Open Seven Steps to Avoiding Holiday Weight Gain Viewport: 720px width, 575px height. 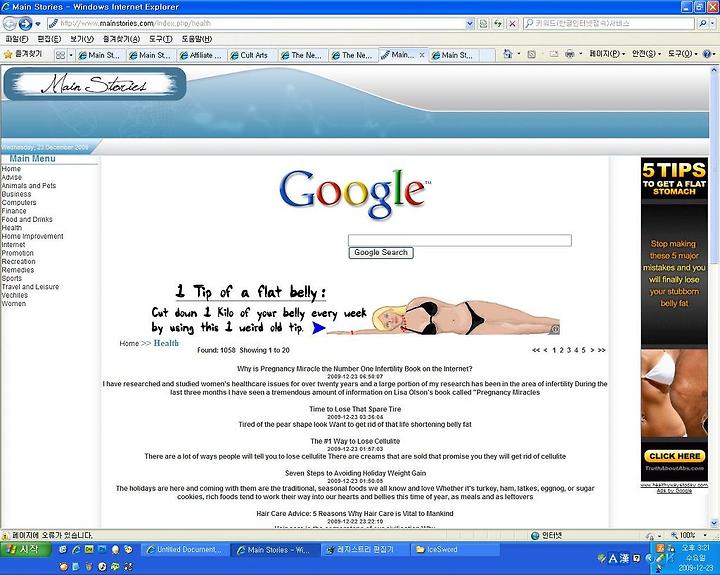pos(355,473)
